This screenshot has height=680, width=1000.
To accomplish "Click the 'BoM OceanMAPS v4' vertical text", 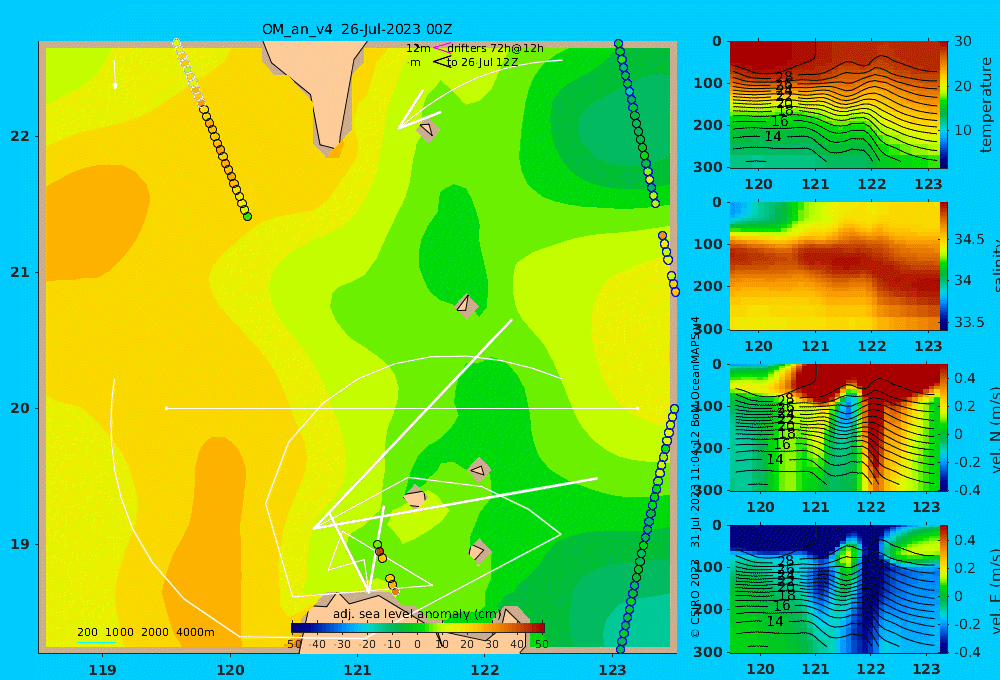I will pyautogui.click(x=695, y=373).
